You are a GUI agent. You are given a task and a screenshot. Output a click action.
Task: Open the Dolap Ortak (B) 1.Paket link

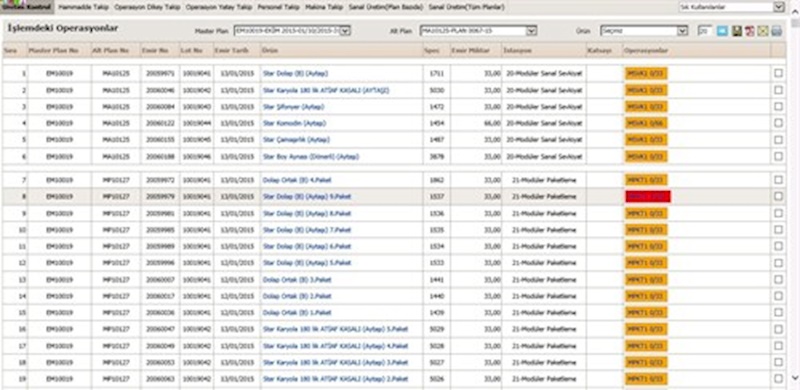click(297, 312)
